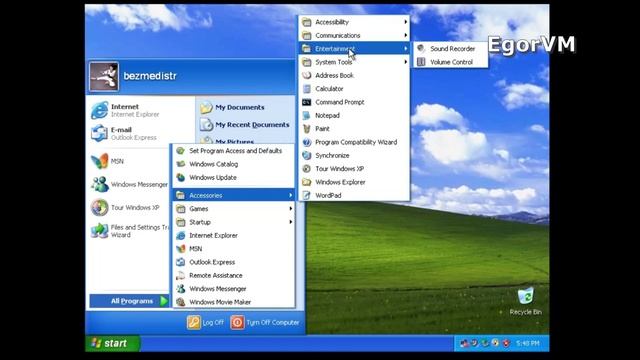This screenshot has width=640, height=360.
Task: Click the Log Off button
Action: click(206, 322)
